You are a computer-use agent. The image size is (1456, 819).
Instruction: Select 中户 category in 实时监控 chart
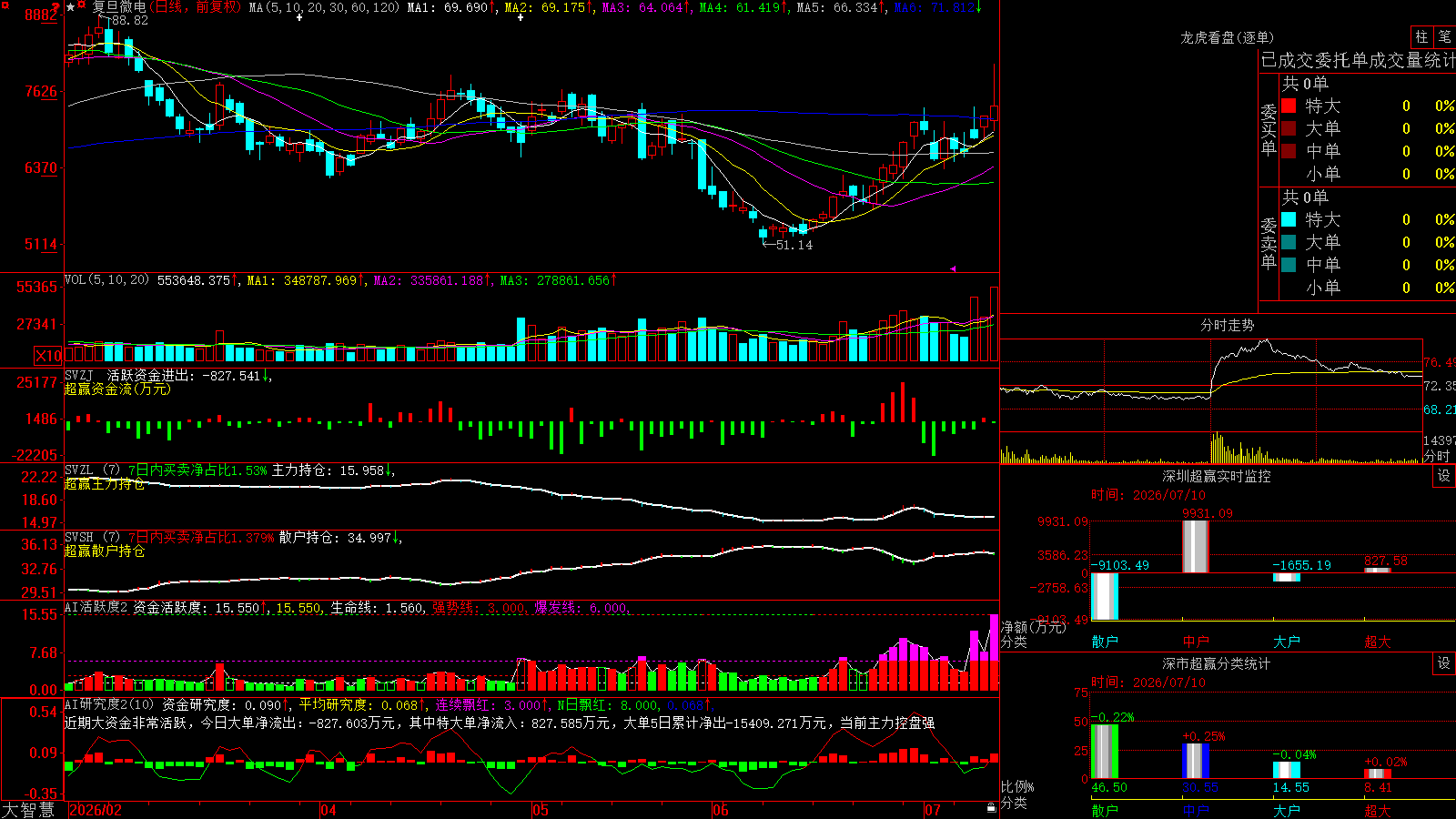coord(1196,642)
